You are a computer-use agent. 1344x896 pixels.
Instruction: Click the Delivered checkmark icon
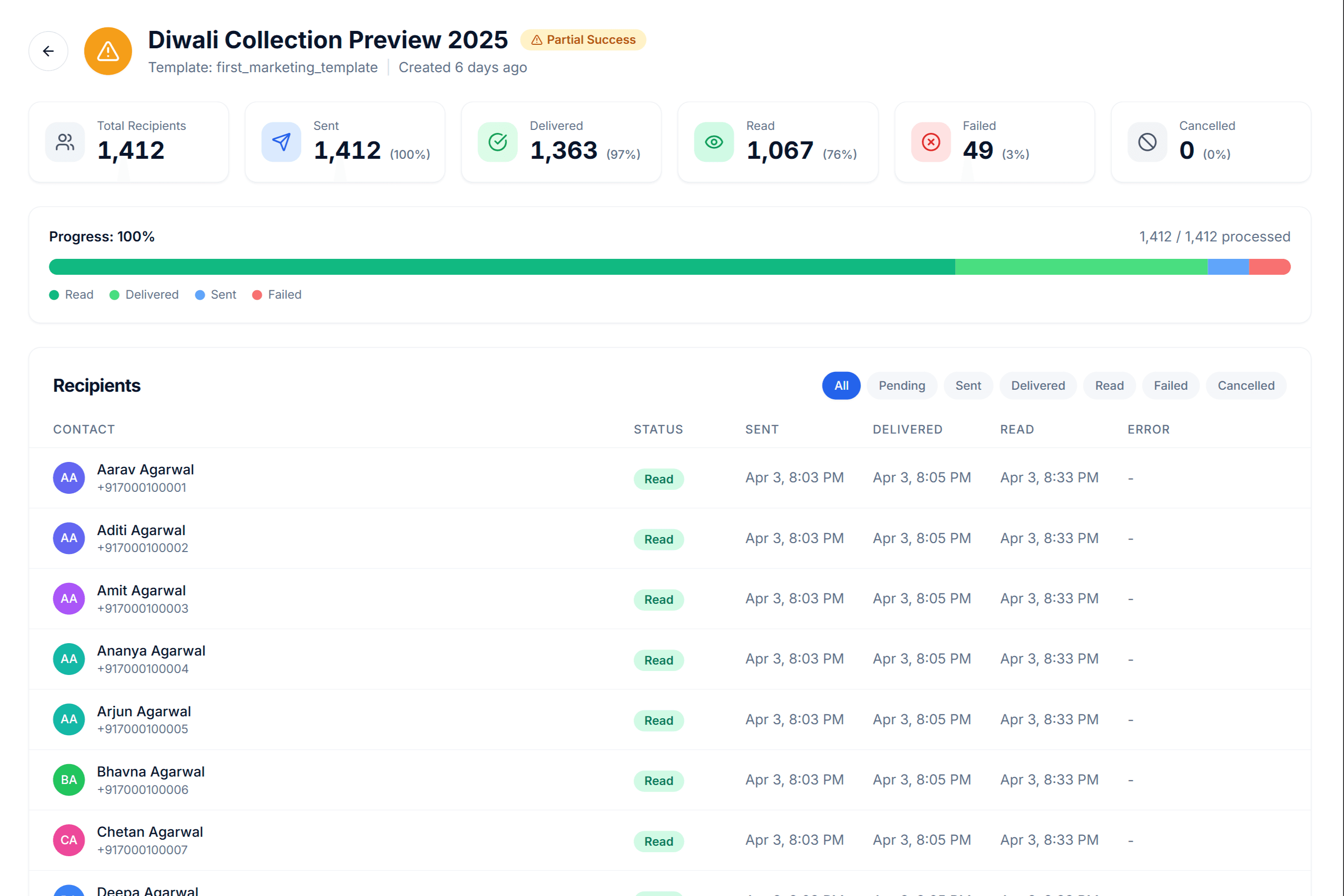coord(498,142)
